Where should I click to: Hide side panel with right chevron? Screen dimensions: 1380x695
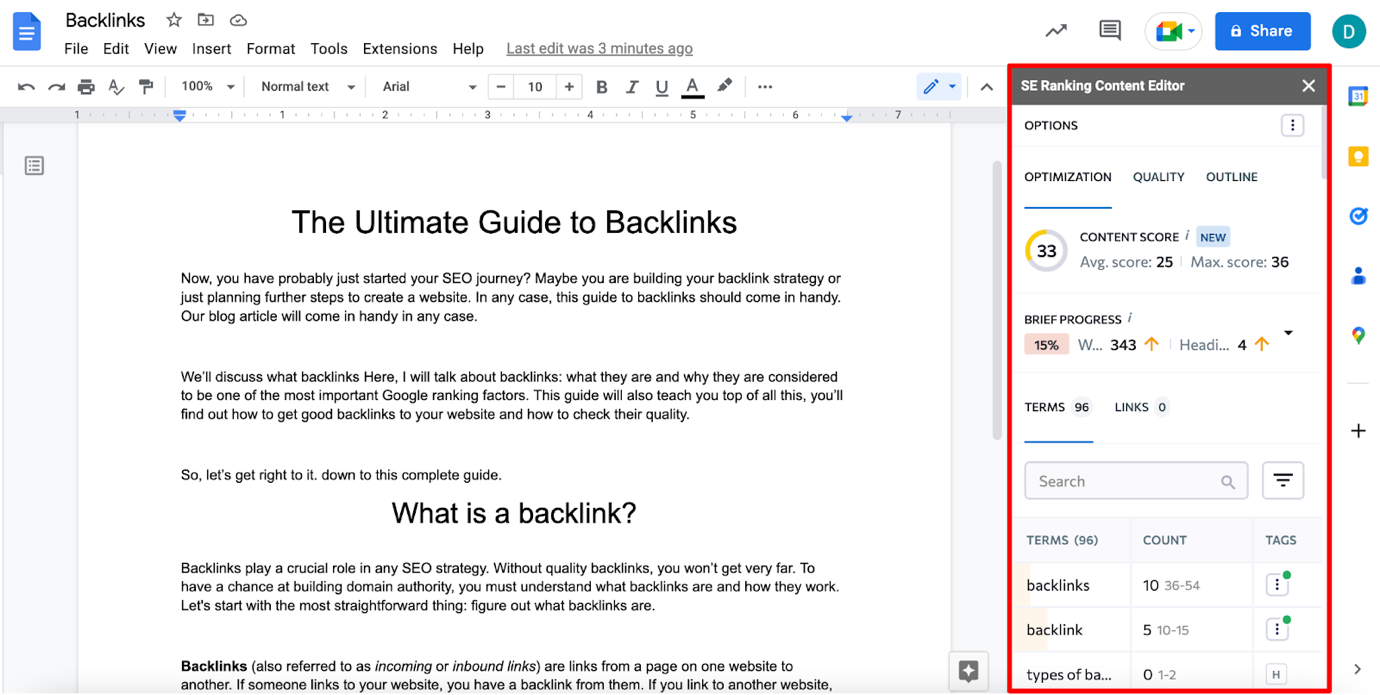(x=1357, y=669)
